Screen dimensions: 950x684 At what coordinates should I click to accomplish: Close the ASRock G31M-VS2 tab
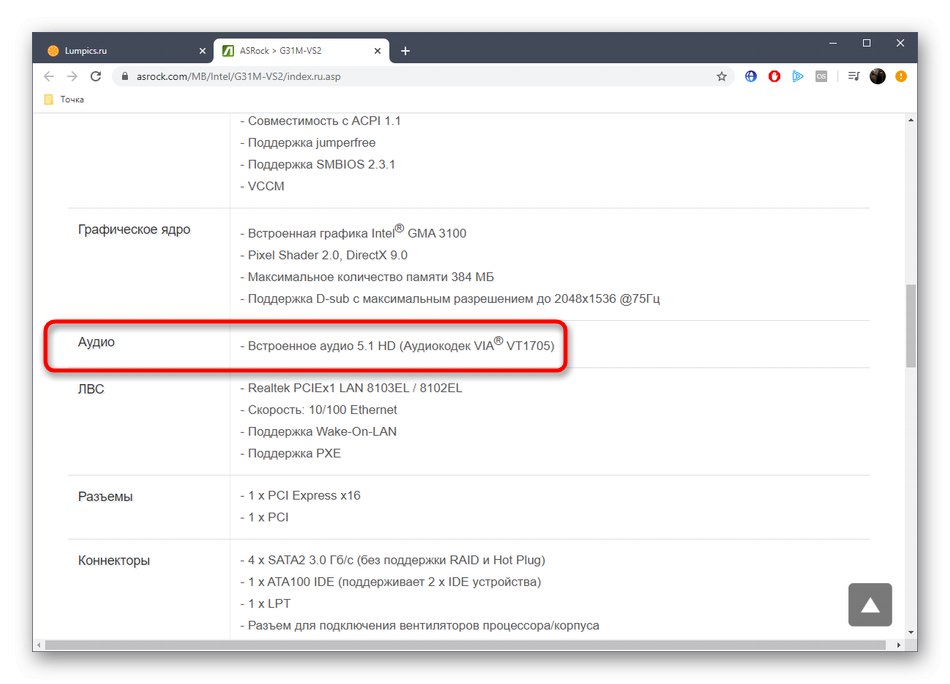377,51
